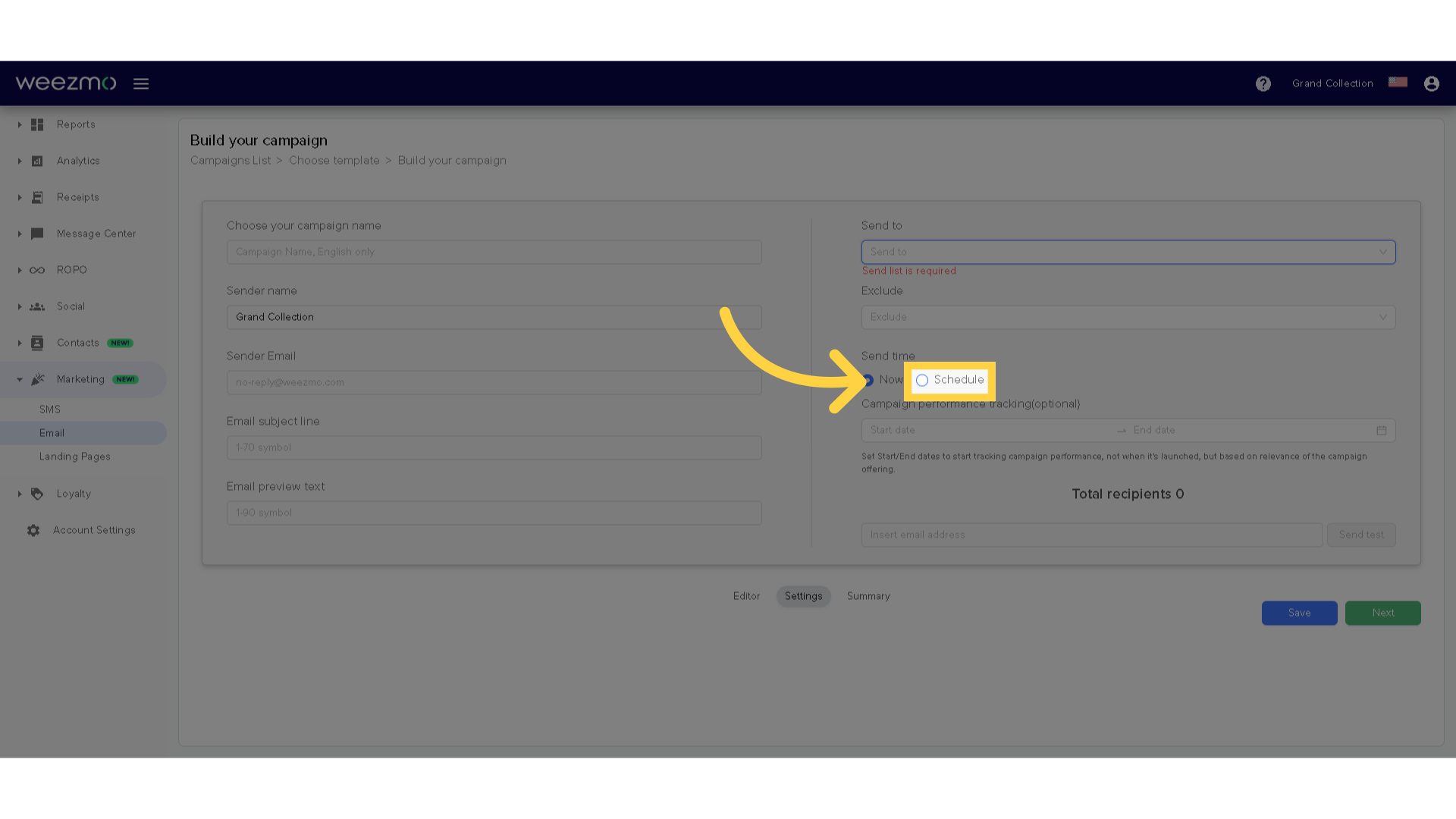Click the Loyalty sidebar icon
This screenshot has width=1456, height=819.
coord(37,493)
